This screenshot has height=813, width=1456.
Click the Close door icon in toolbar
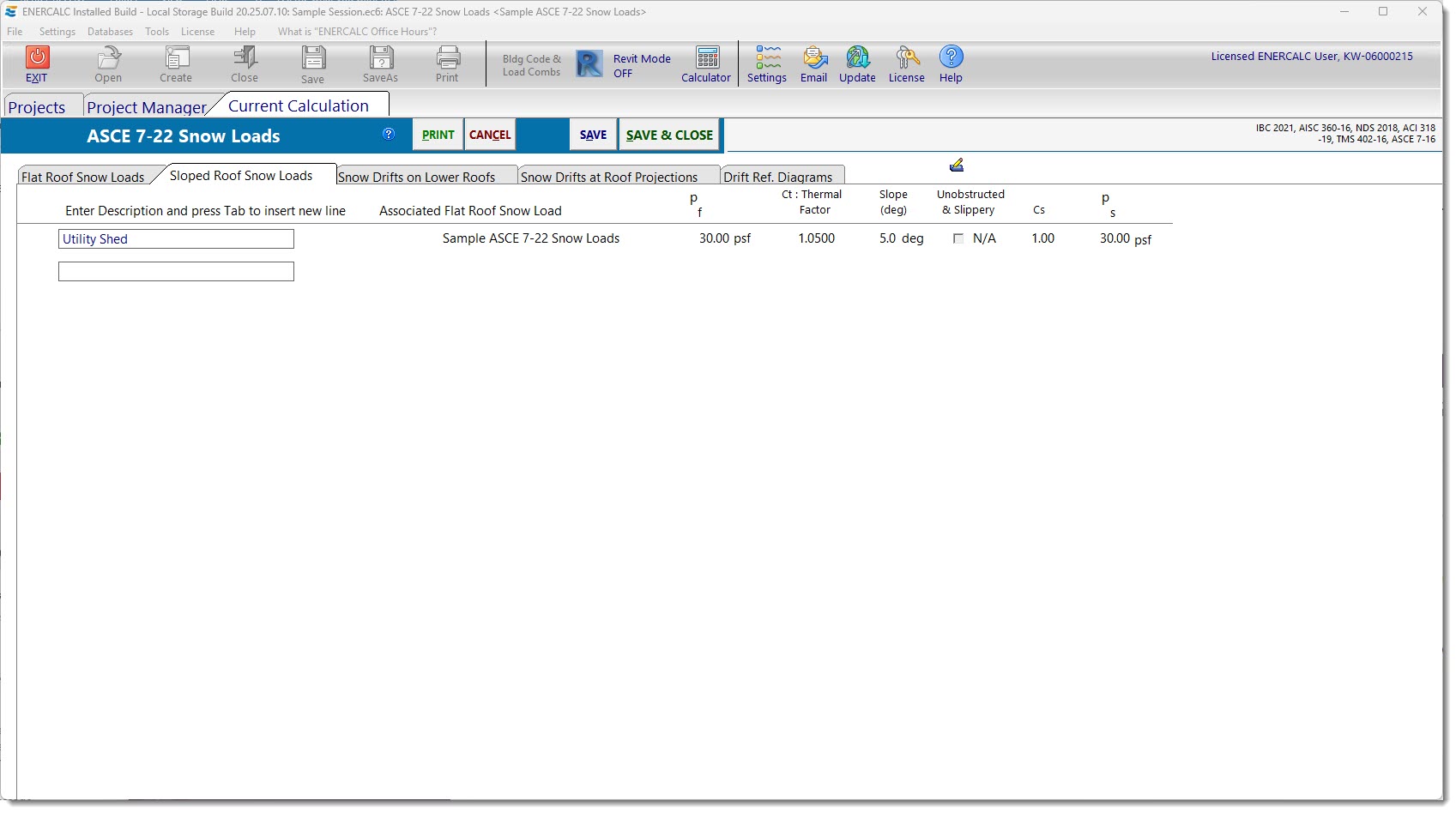point(245,57)
